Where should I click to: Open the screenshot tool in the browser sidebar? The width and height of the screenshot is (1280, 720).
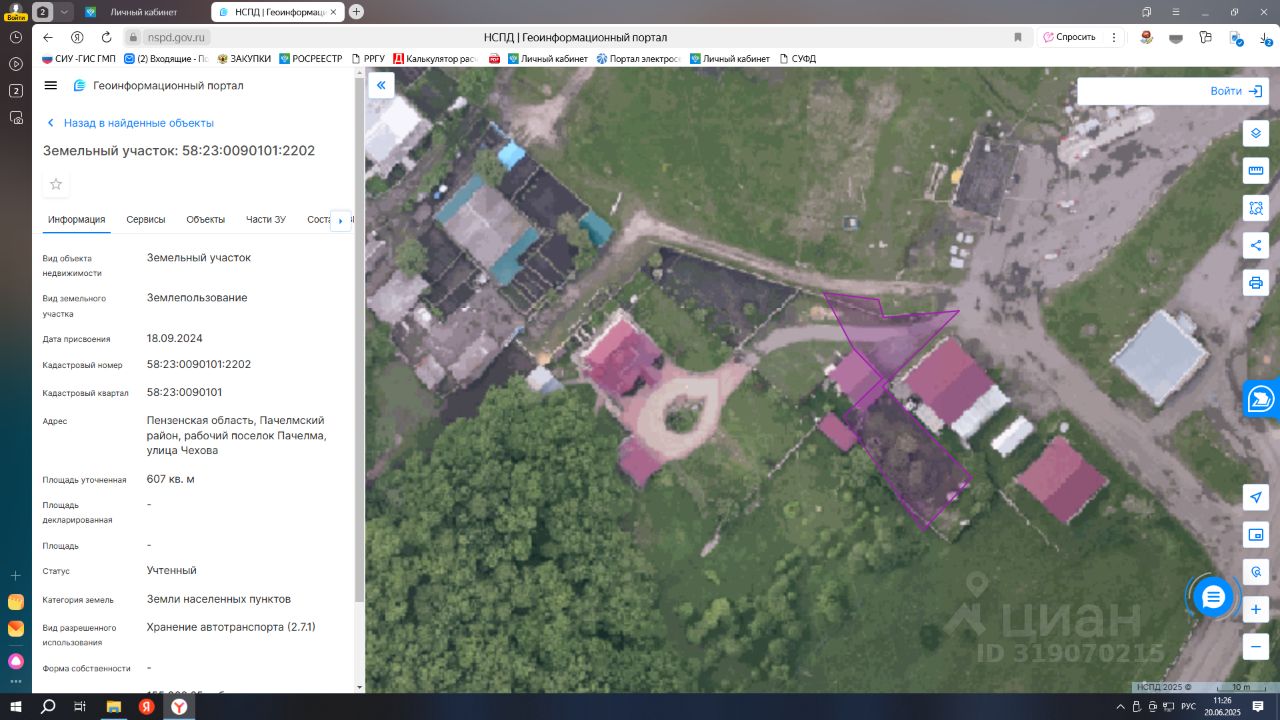coord(16,117)
